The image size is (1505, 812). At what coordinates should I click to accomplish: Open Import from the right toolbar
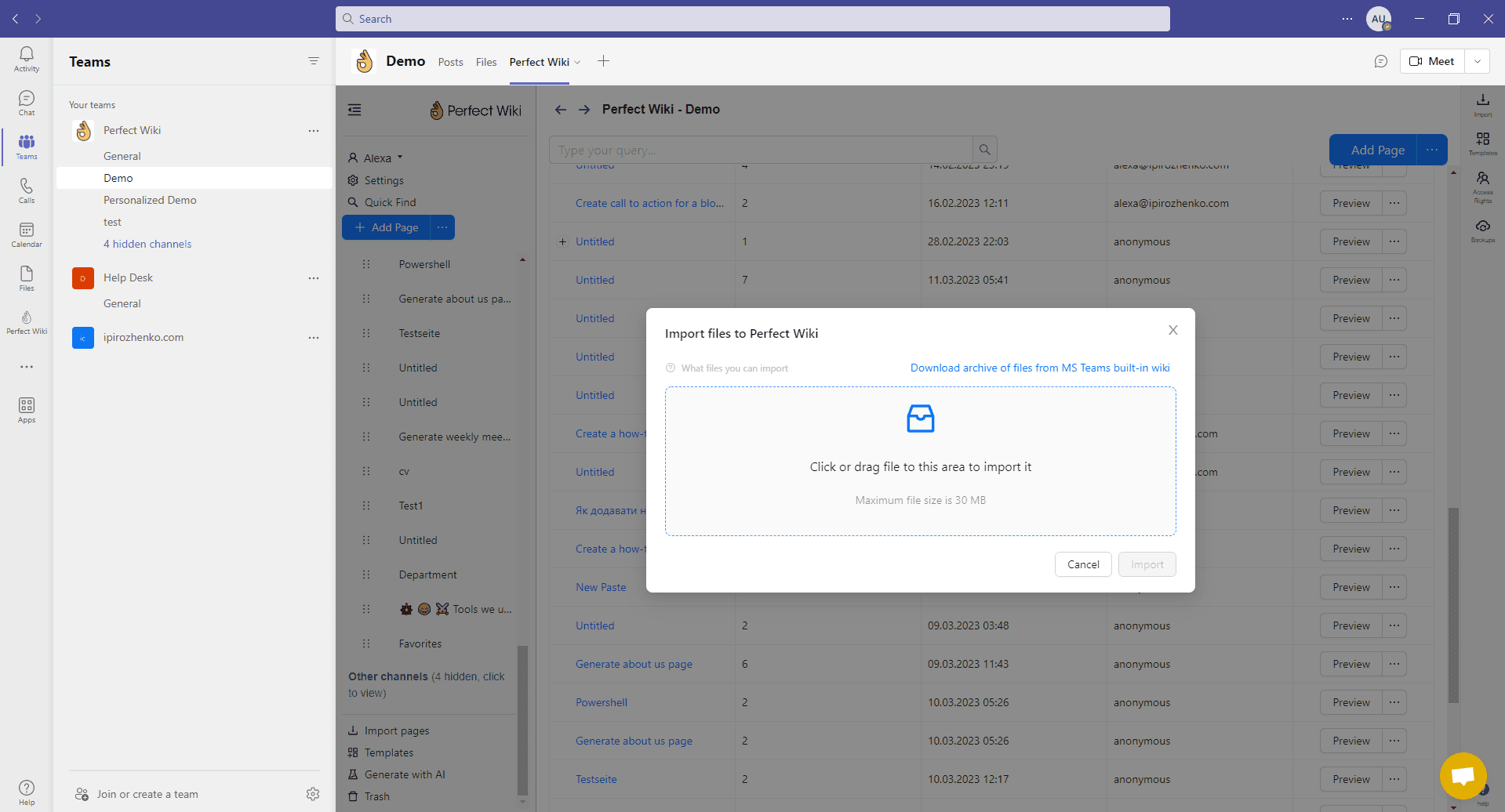(1482, 105)
